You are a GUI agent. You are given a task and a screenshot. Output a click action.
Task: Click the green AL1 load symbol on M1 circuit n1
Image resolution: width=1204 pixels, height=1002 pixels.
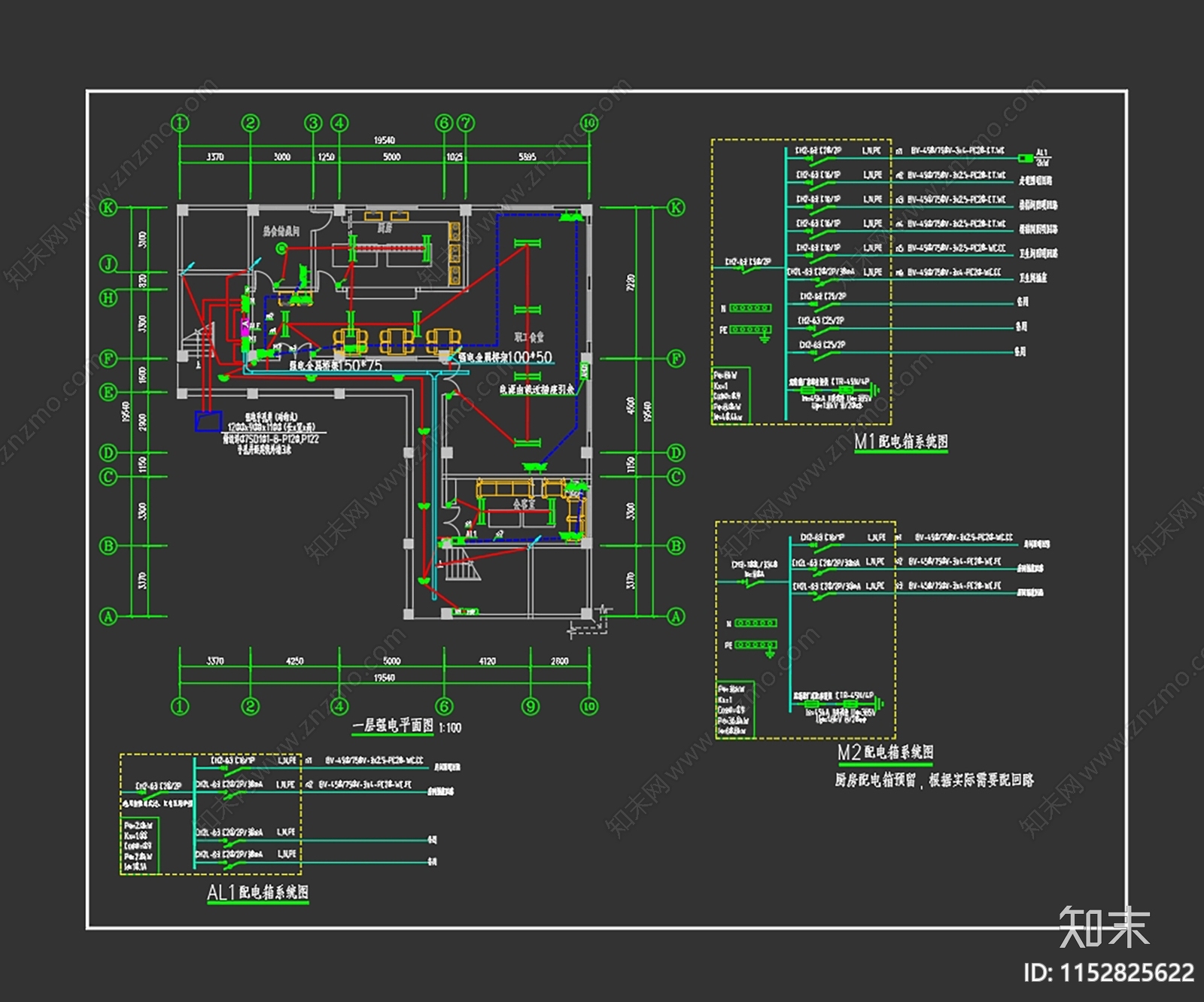1026,158
